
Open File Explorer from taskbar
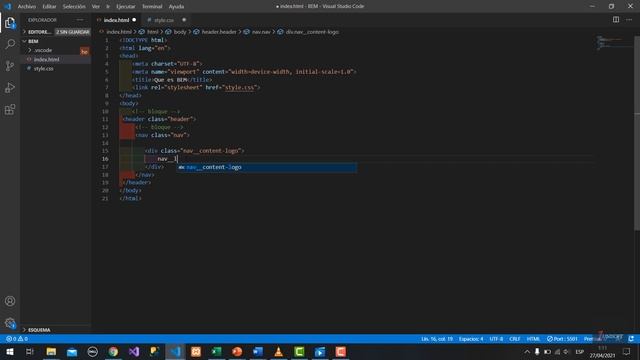point(51,351)
